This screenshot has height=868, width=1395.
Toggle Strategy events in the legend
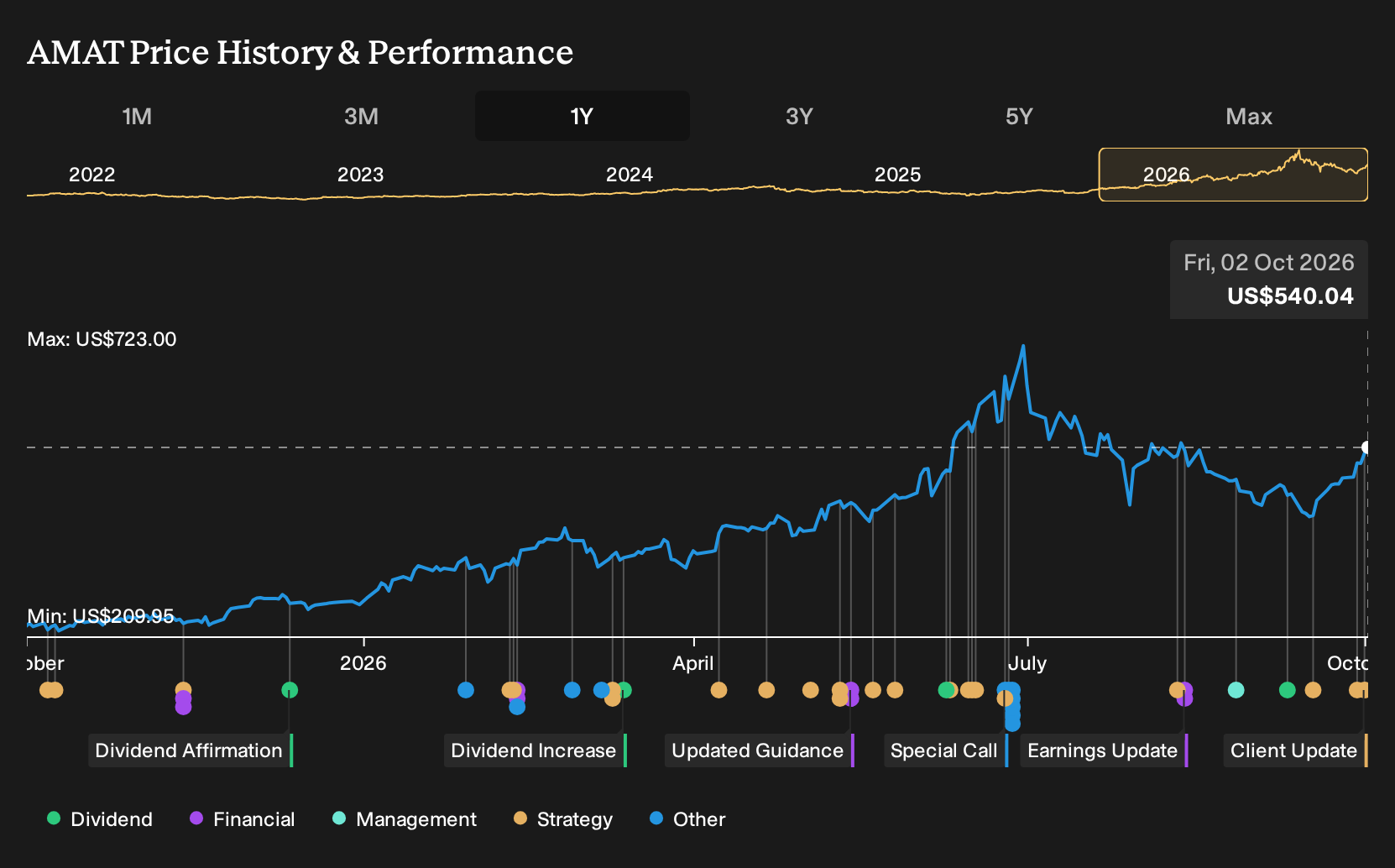563,819
